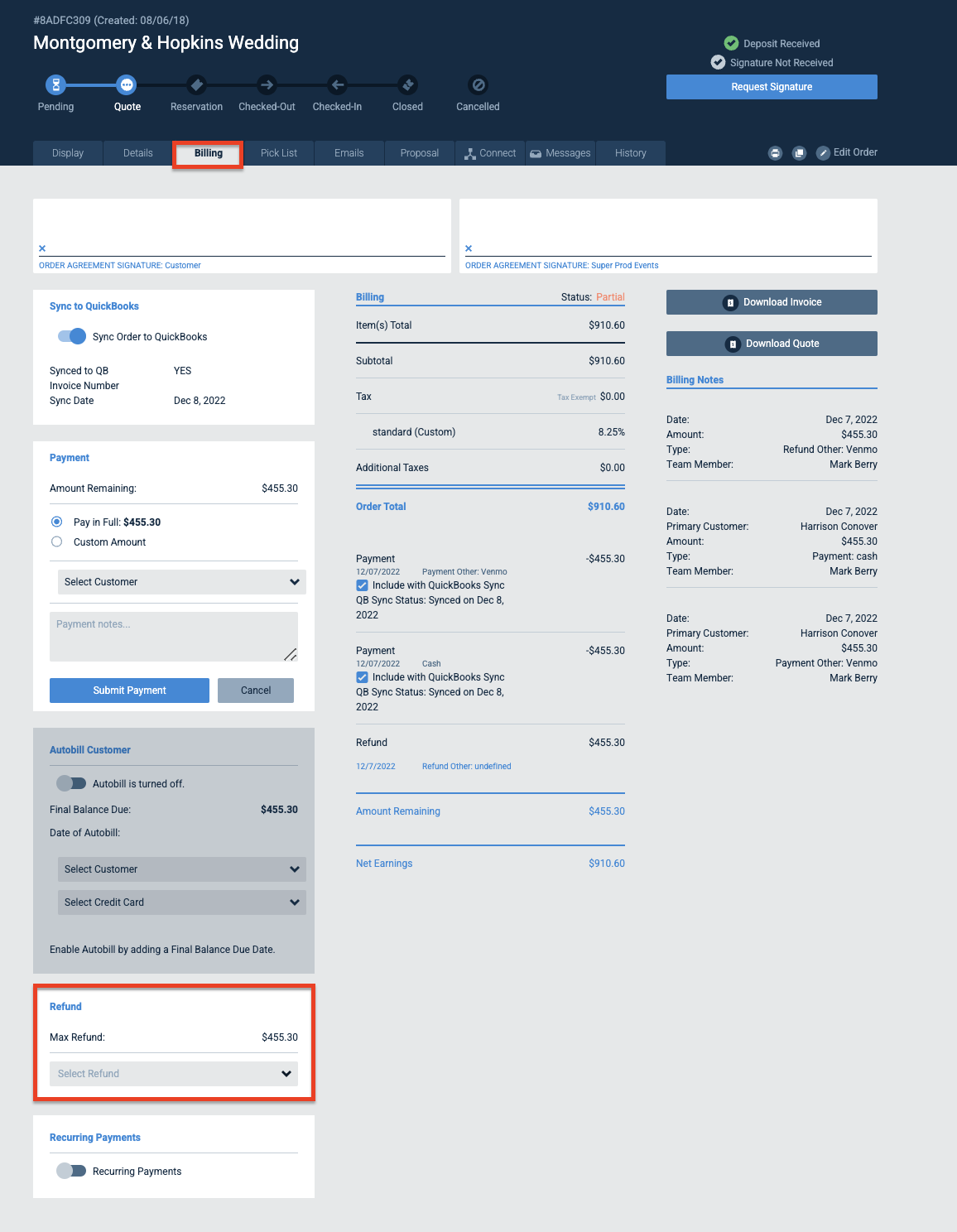Image resolution: width=957 pixels, height=1232 pixels.
Task: Open the Select Refund dropdown
Action: (x=174, y=1074)
